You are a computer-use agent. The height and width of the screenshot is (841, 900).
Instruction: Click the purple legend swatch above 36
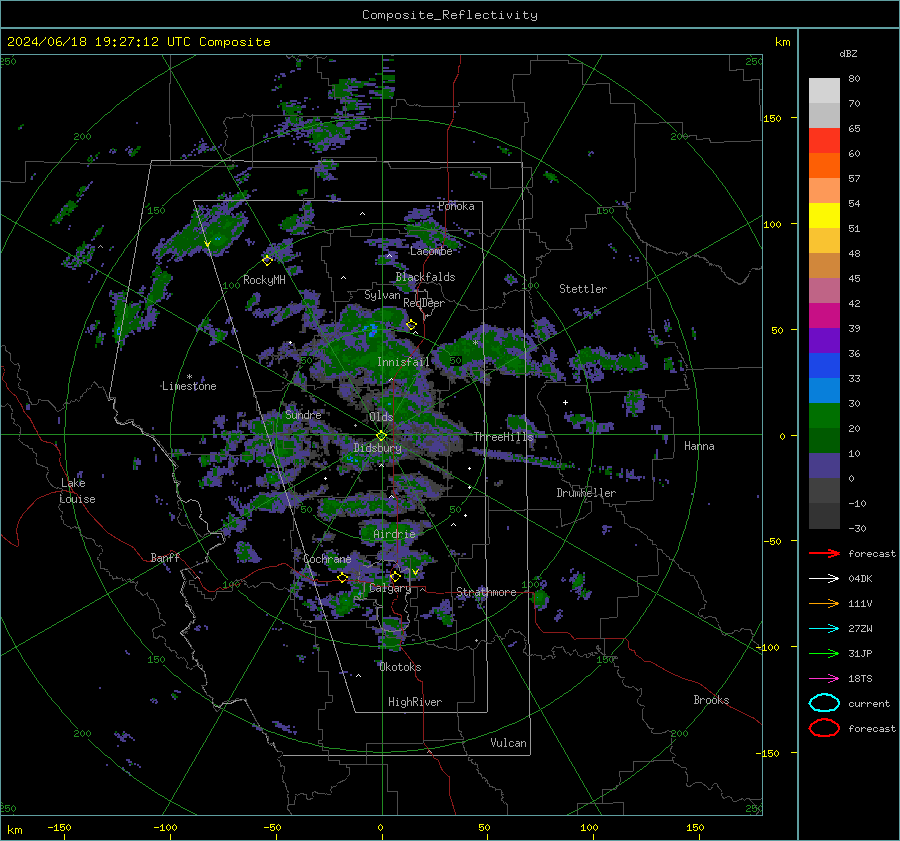(824, 340)
